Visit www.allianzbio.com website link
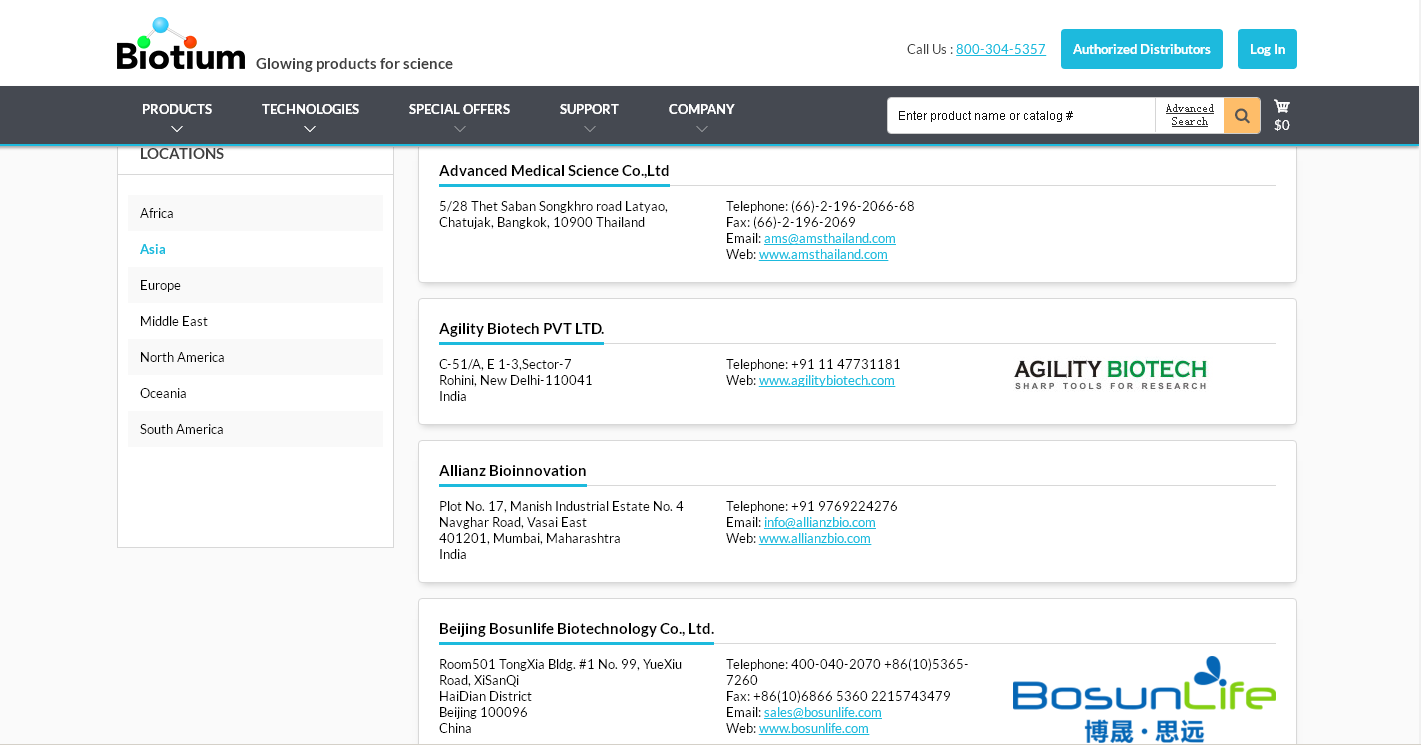 tap(815, 538)
